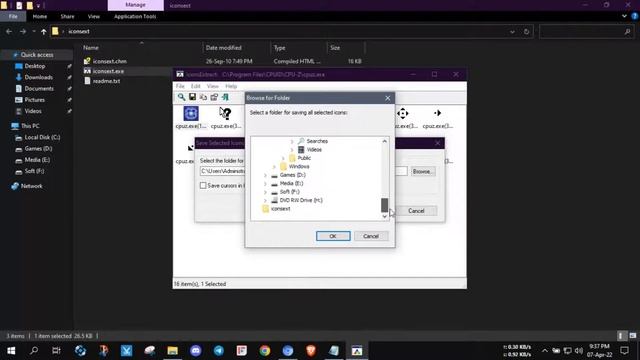640x360 pixels.
Task: Click the Explorer back arrow
Action: (x=9, y=31)
